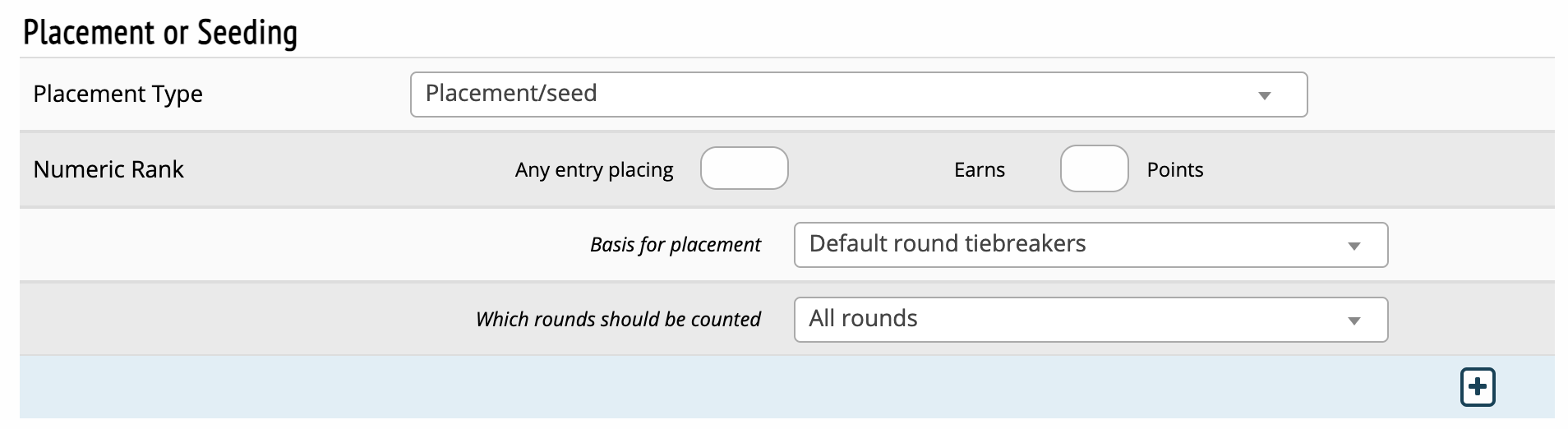The height and width of the screenshot is (429, 1568).
Task: Click the "Placement Type" label
Action: (x=118, y=95)
